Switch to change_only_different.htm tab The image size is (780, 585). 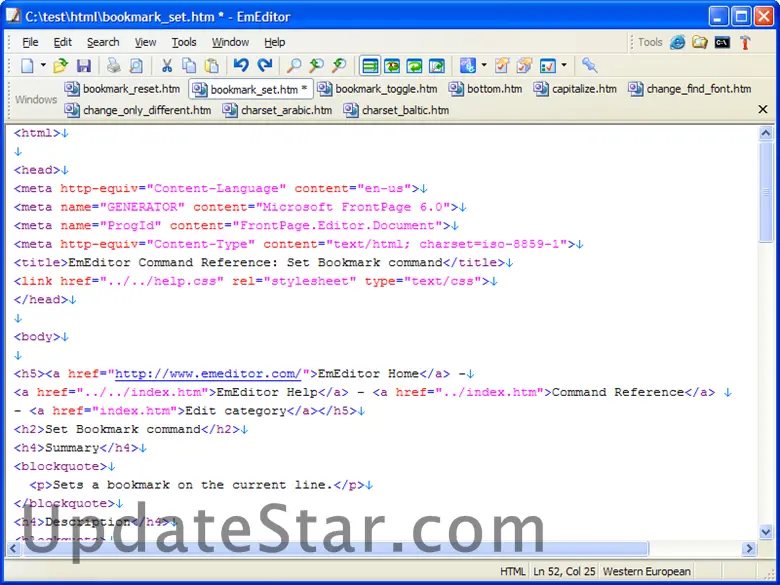138,110
